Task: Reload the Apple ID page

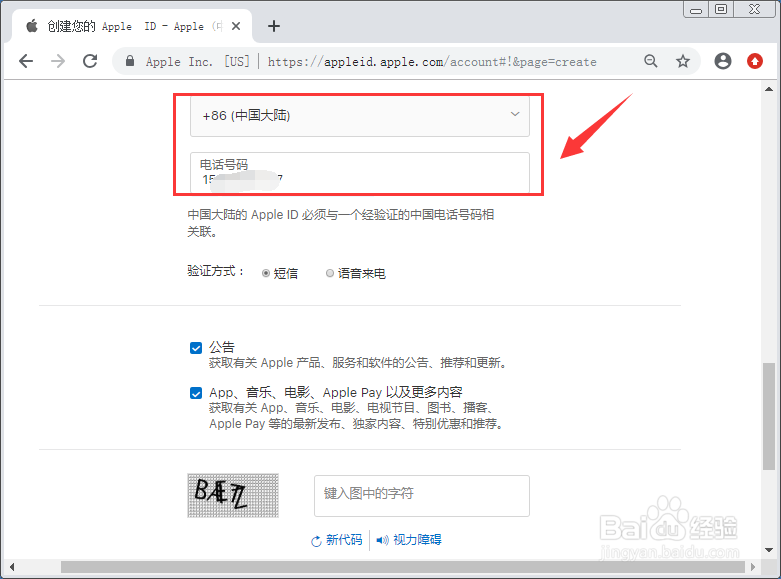Action: click(x=90, y=61)
